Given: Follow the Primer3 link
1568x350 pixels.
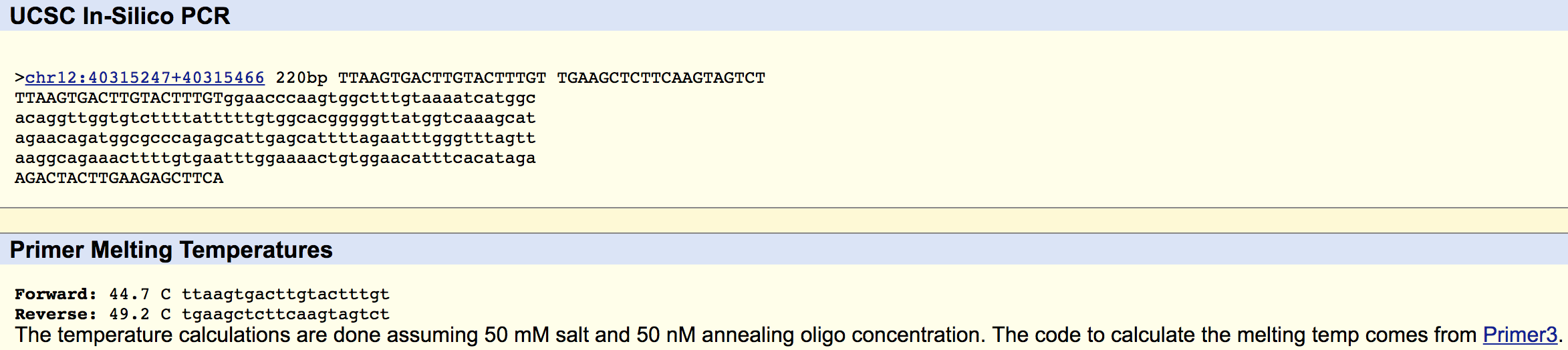Looking at the screenshot, I should click(1519, 335).
